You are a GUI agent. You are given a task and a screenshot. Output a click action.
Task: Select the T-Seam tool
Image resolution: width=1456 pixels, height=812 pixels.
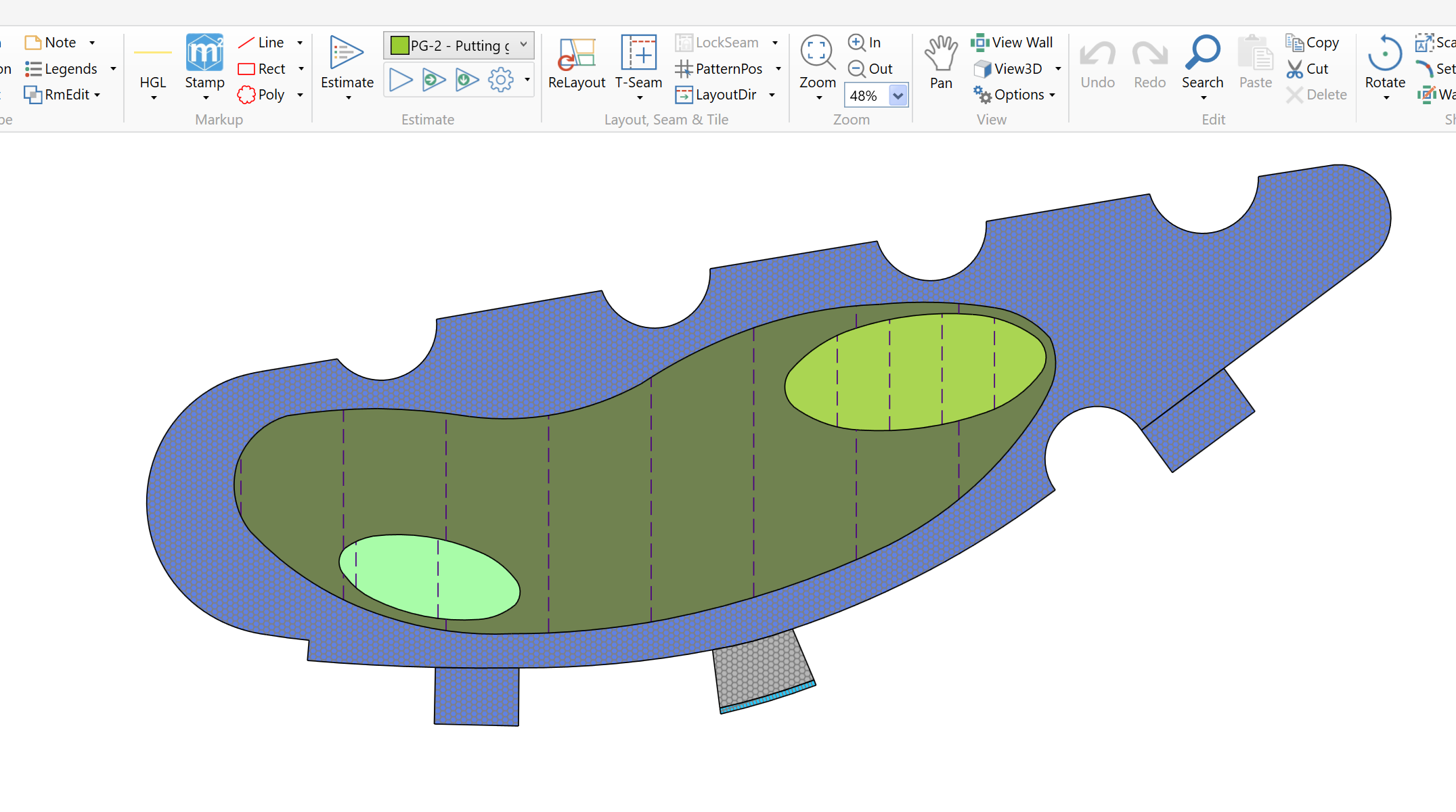pos(638,53)
